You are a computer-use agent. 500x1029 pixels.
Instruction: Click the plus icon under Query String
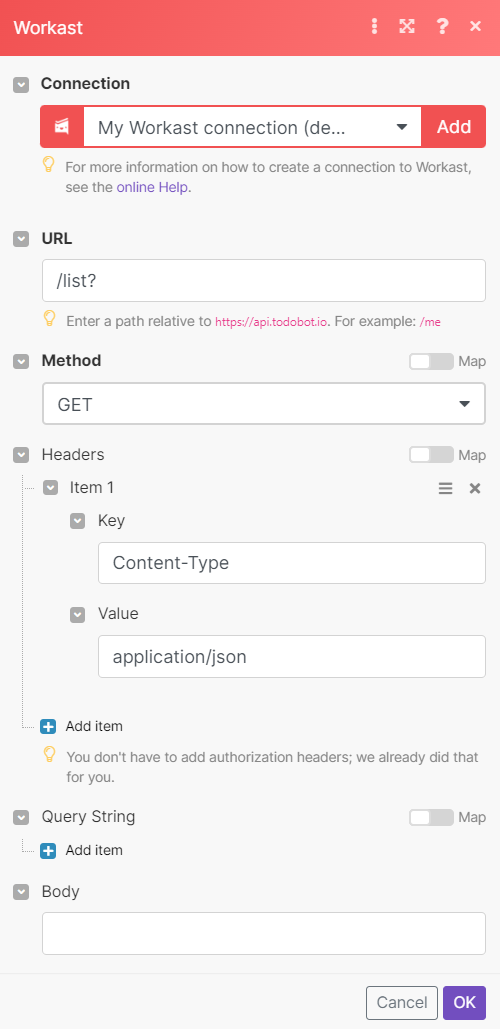[48, 850]
